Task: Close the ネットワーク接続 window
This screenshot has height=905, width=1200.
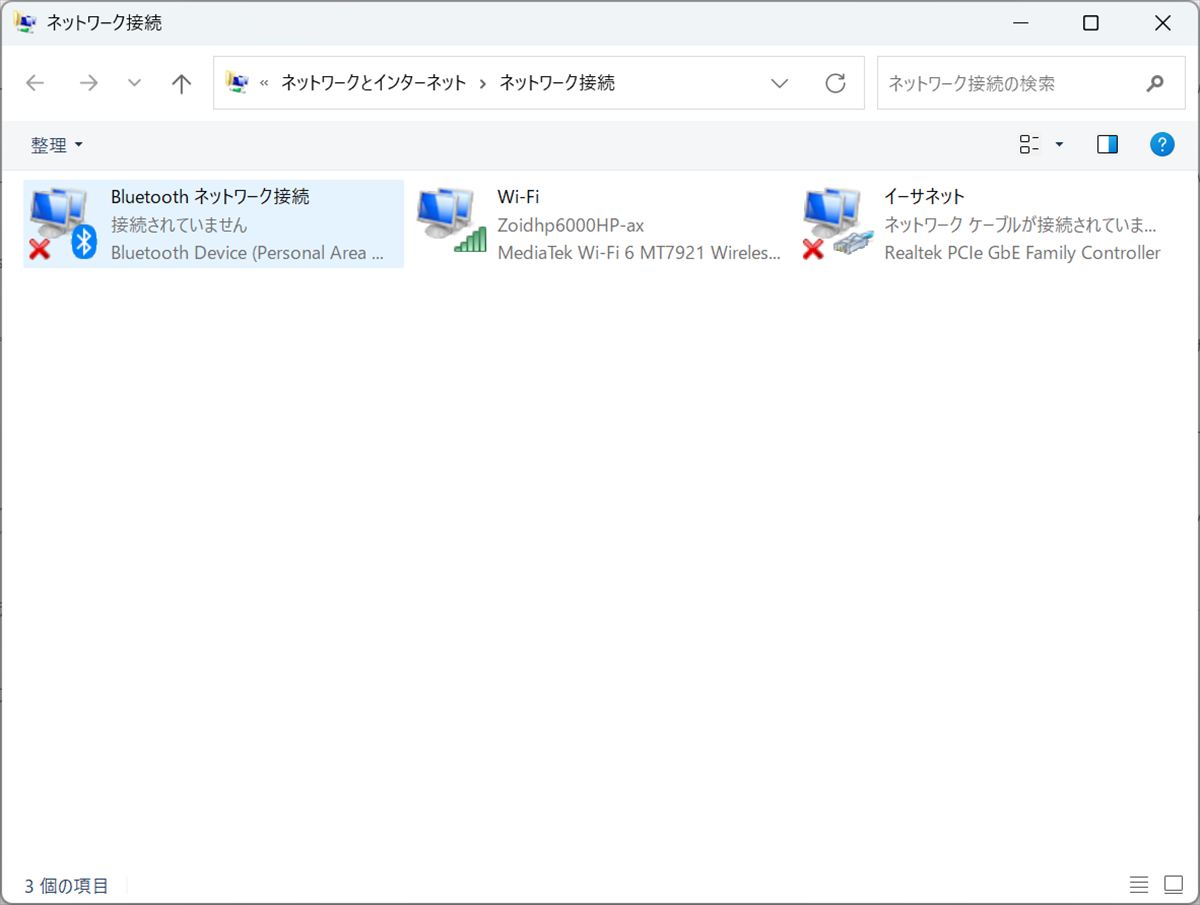Action: click(x=1162, y=23)
